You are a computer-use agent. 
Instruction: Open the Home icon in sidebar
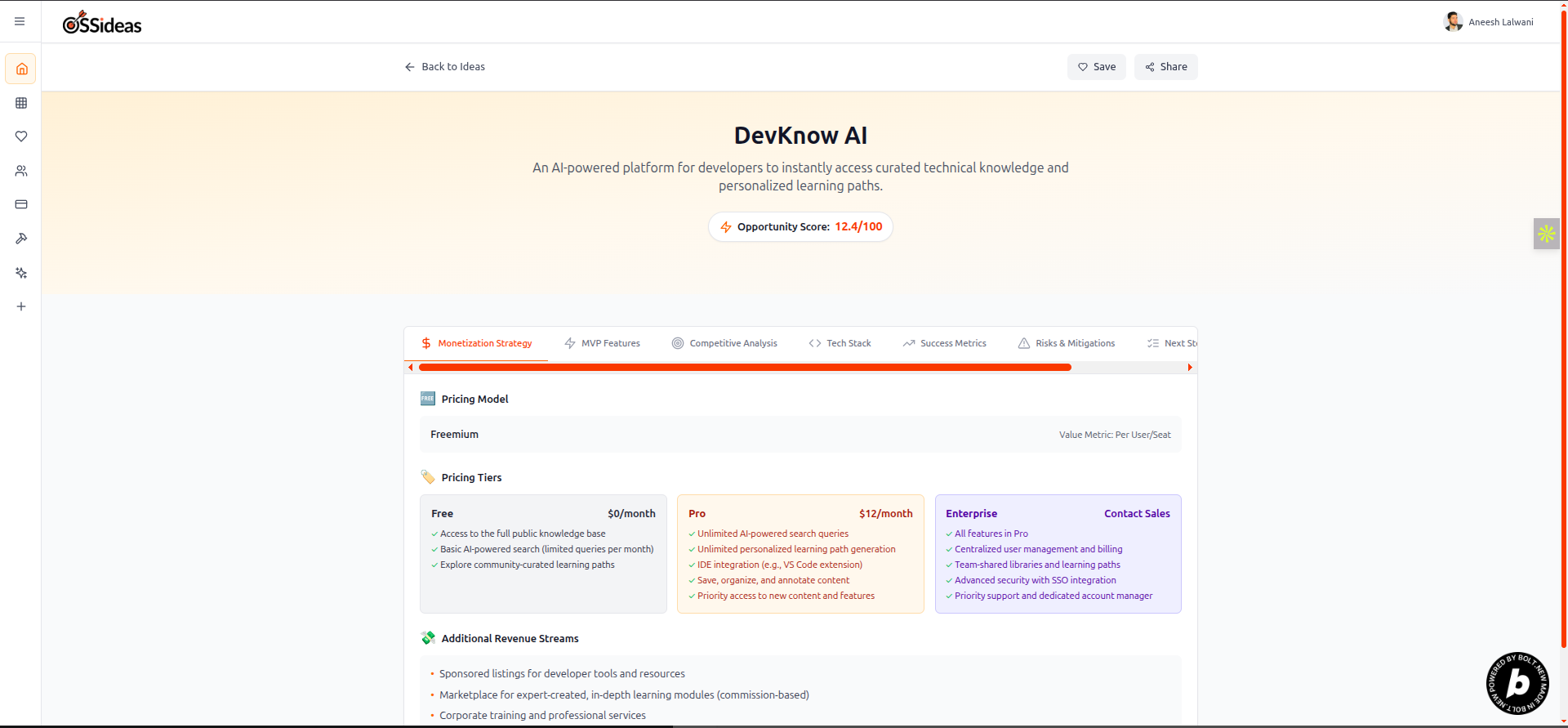coord(21,69)
